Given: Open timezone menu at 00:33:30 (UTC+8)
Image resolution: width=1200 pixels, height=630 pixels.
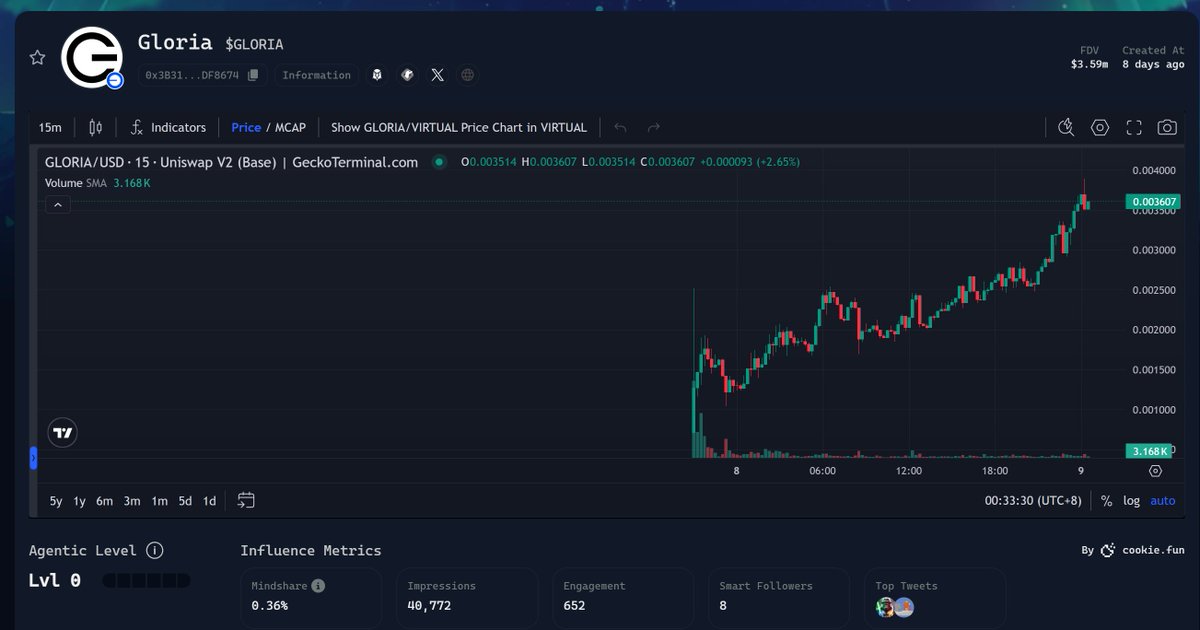Looking at the screenshot, I should (1033, 501).
